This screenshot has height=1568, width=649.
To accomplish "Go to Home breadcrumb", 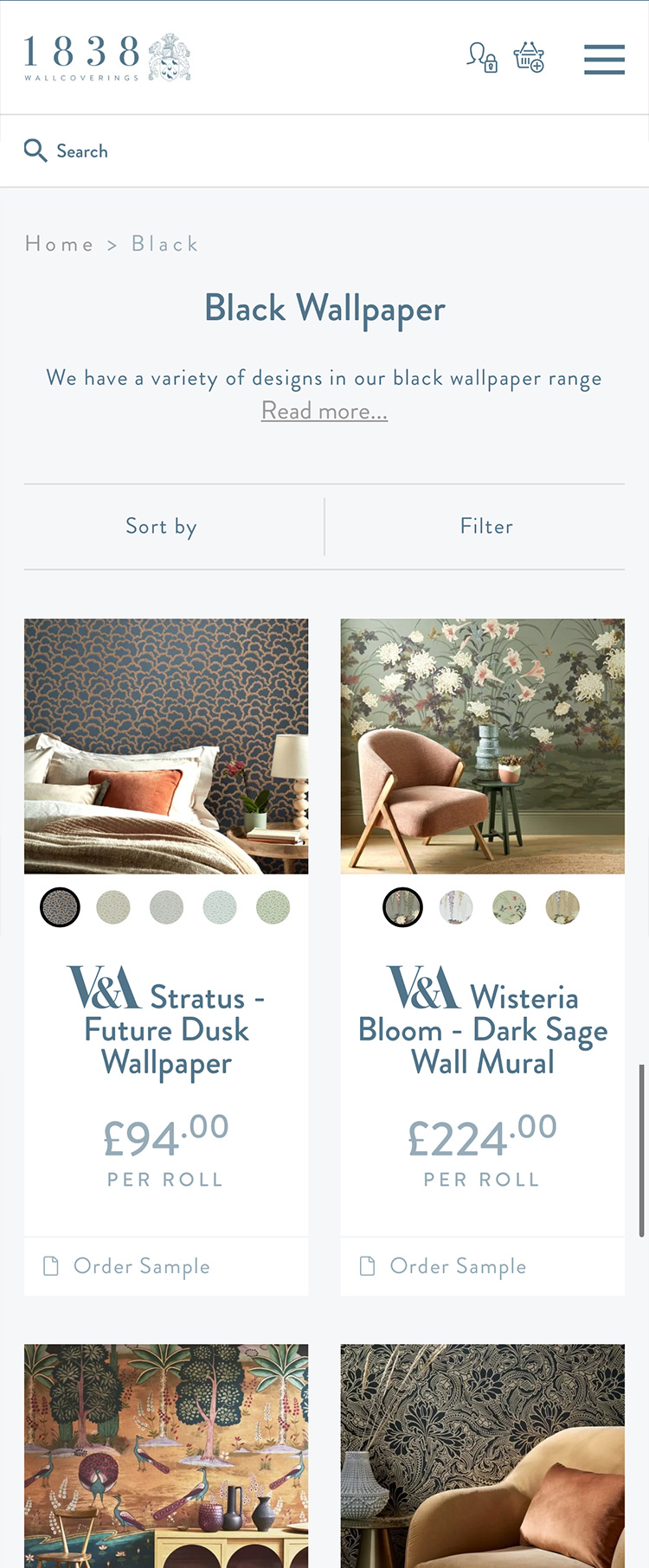I will 59,244.
